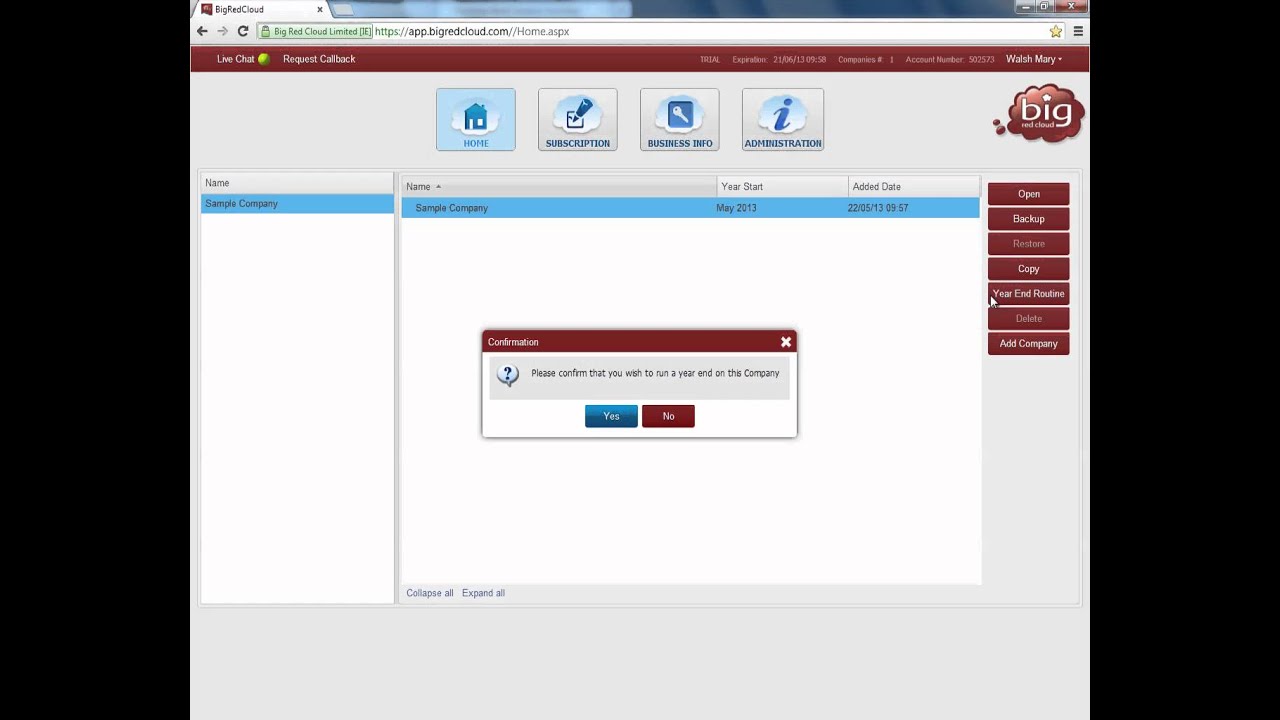Open the Live Chat link
Viewport: 1280px width, 720px height.
pos(236,59)
